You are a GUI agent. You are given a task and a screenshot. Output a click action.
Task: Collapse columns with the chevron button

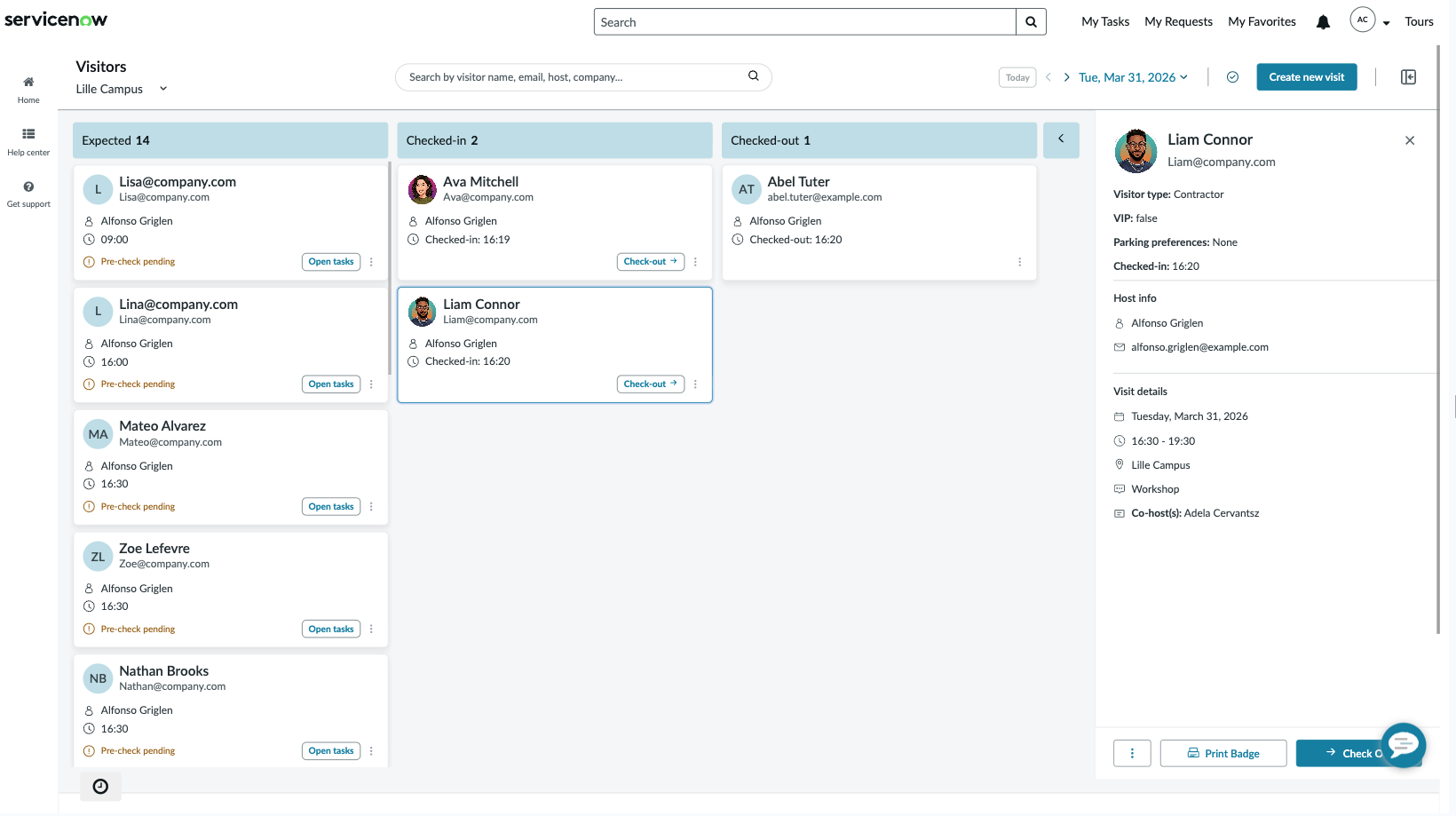[x=1061, y=139]
